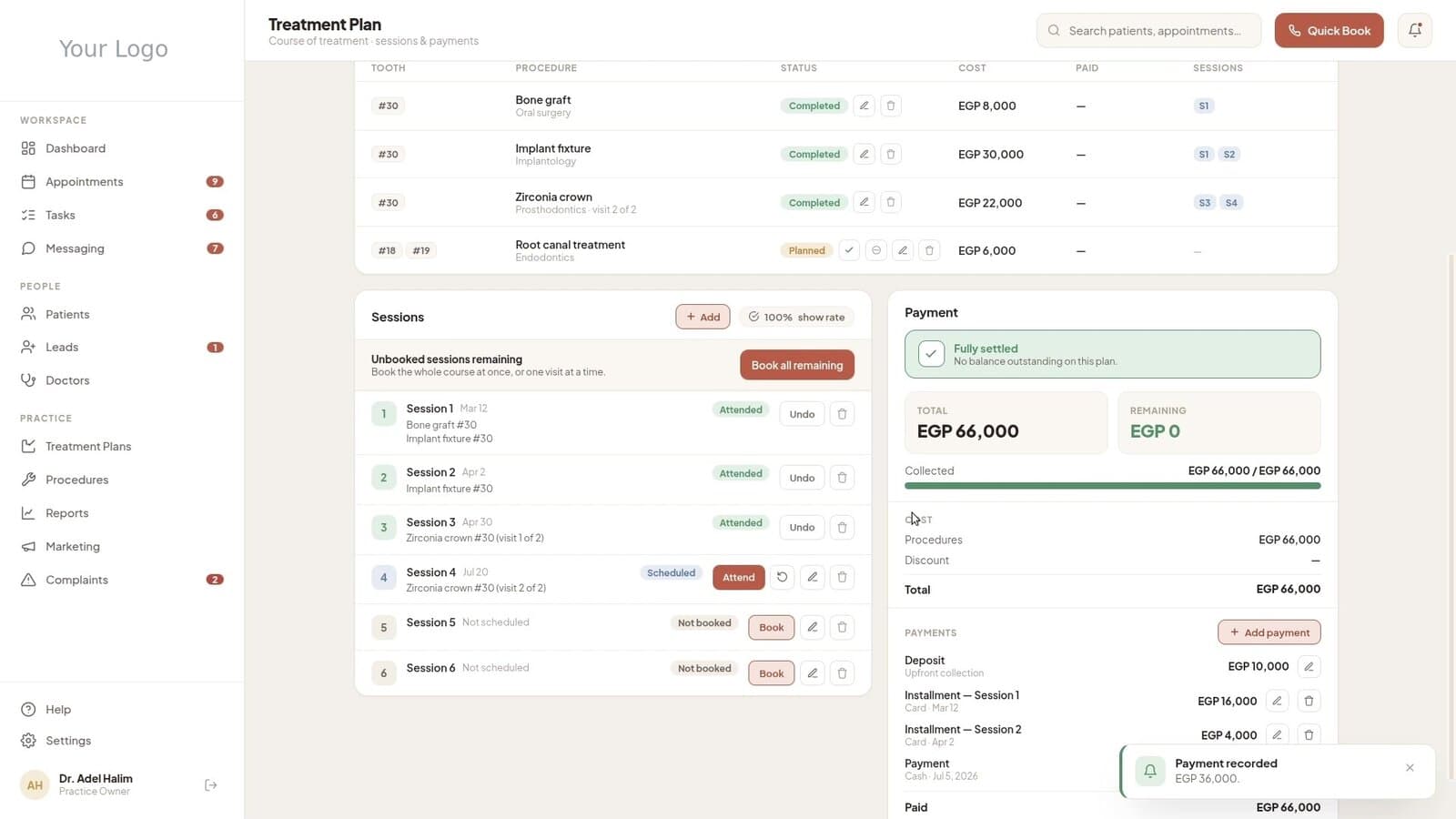The height and width of the screenshot is (819, 1456).
Task: Edit Session 4 pencil icon
Action: (x=813, y=577)
